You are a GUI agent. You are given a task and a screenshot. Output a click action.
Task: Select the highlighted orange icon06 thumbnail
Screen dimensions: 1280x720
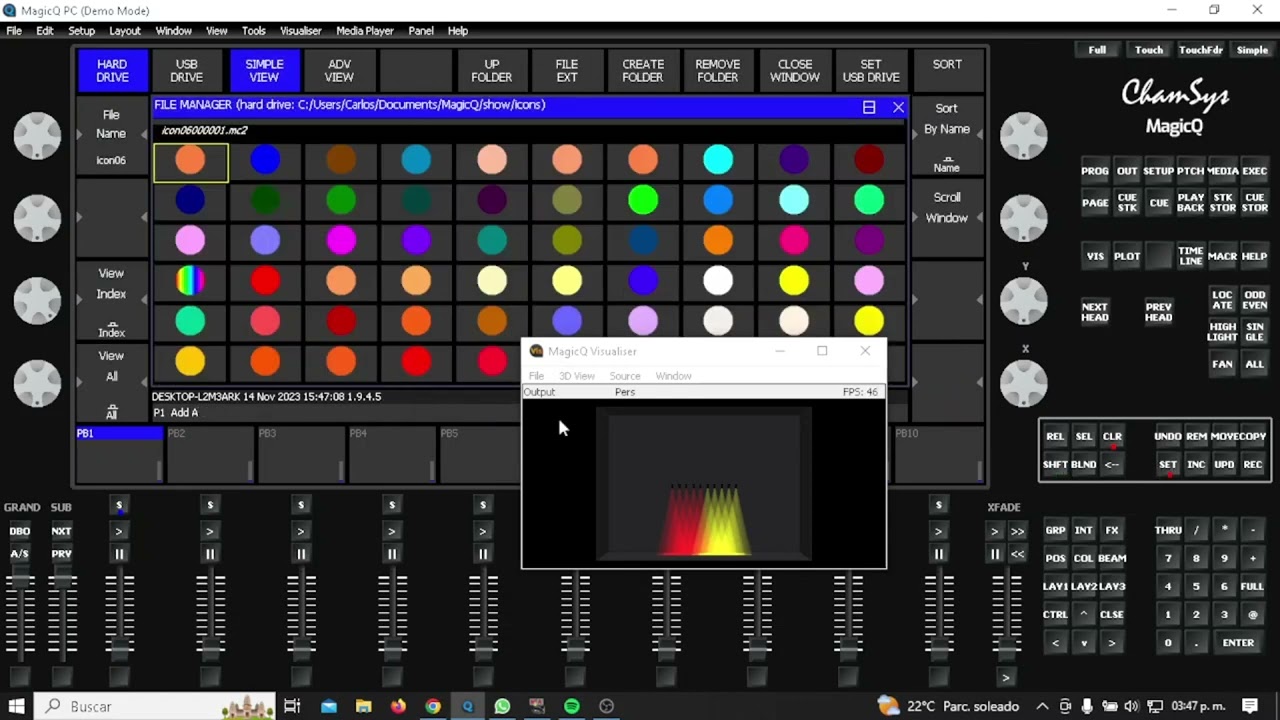[x=190, y=161]
